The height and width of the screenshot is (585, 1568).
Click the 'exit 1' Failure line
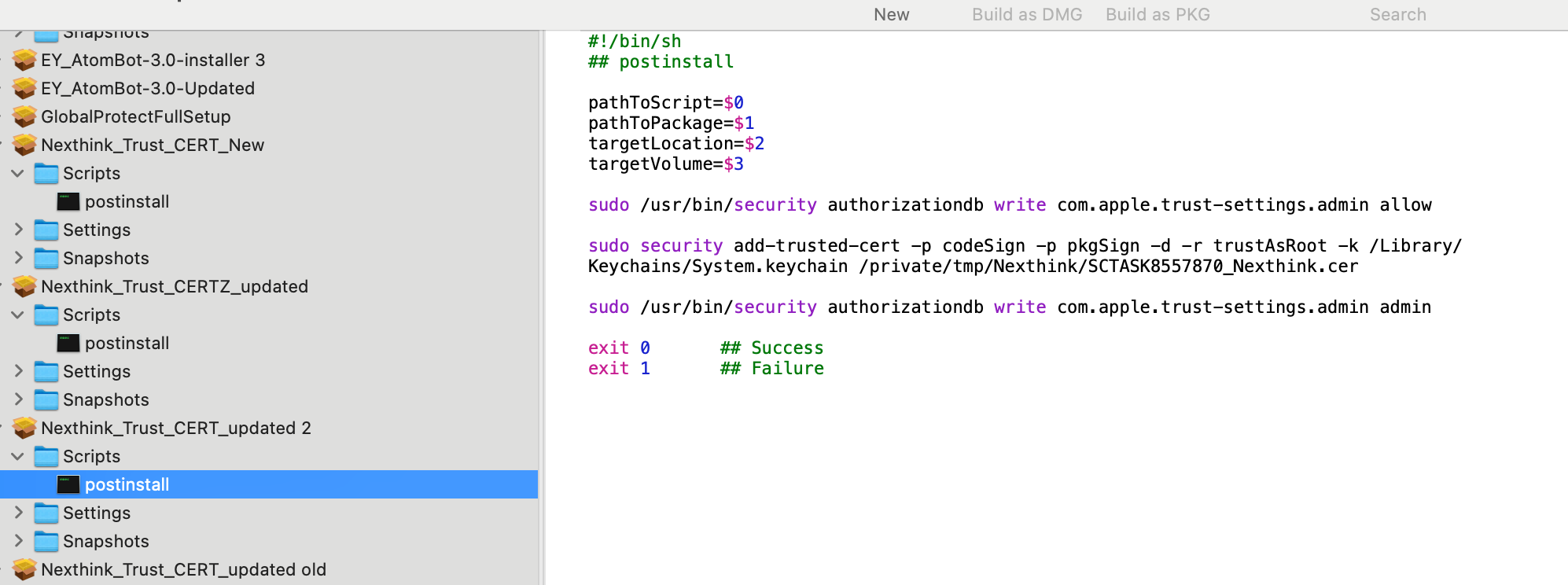pyautogui.click(x=705, y=368)
